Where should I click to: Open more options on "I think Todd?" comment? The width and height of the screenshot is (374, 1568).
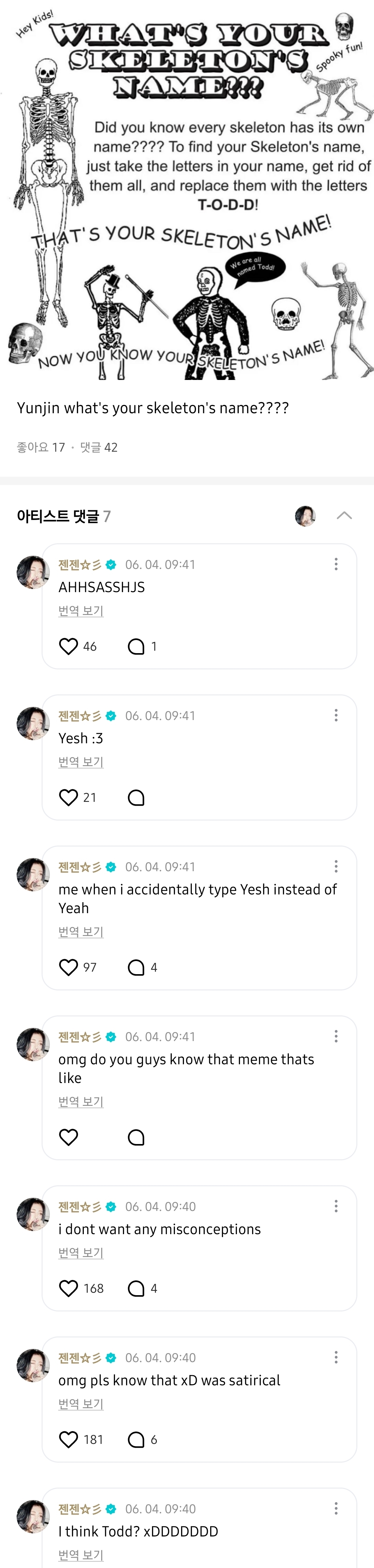click(x=336, y=1508)
